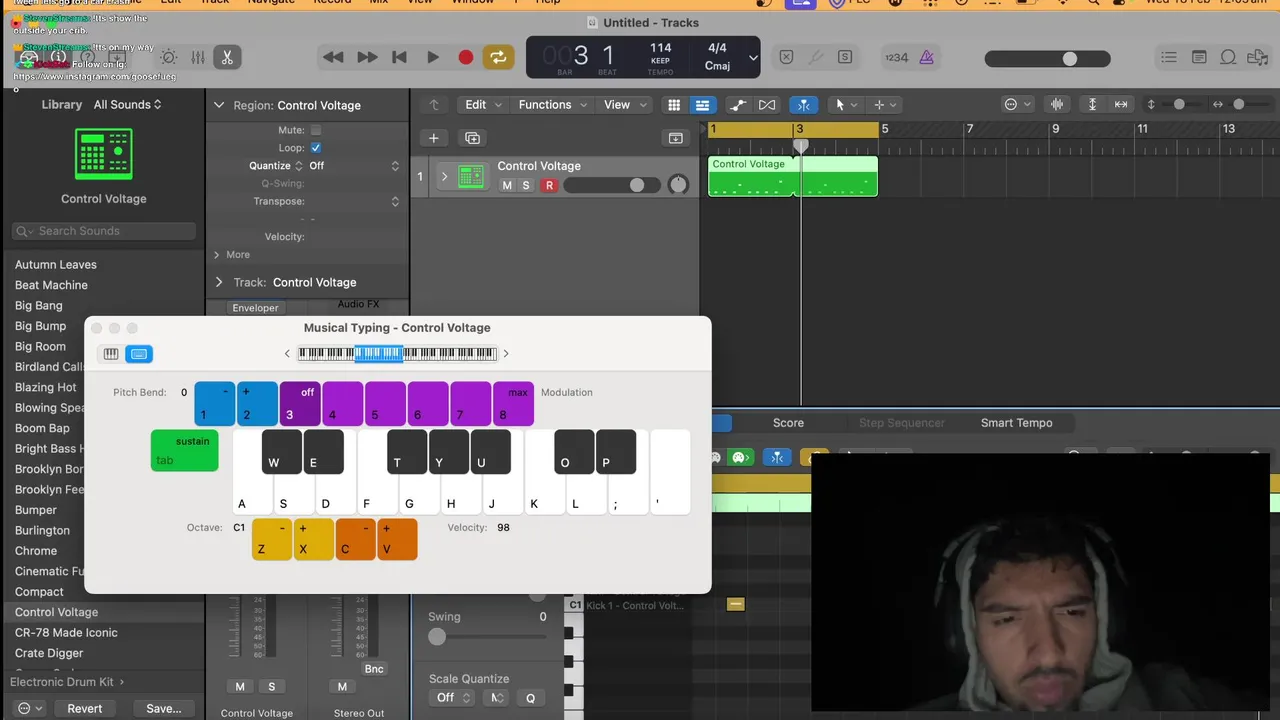Open the Note Pads icon

click(1199, 58)
